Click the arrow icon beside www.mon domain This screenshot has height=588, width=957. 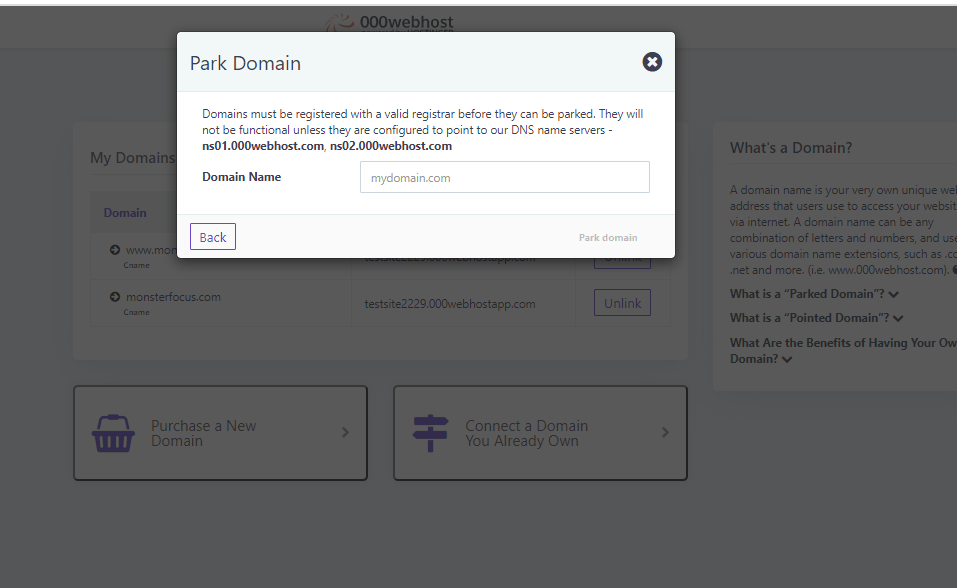115,250
